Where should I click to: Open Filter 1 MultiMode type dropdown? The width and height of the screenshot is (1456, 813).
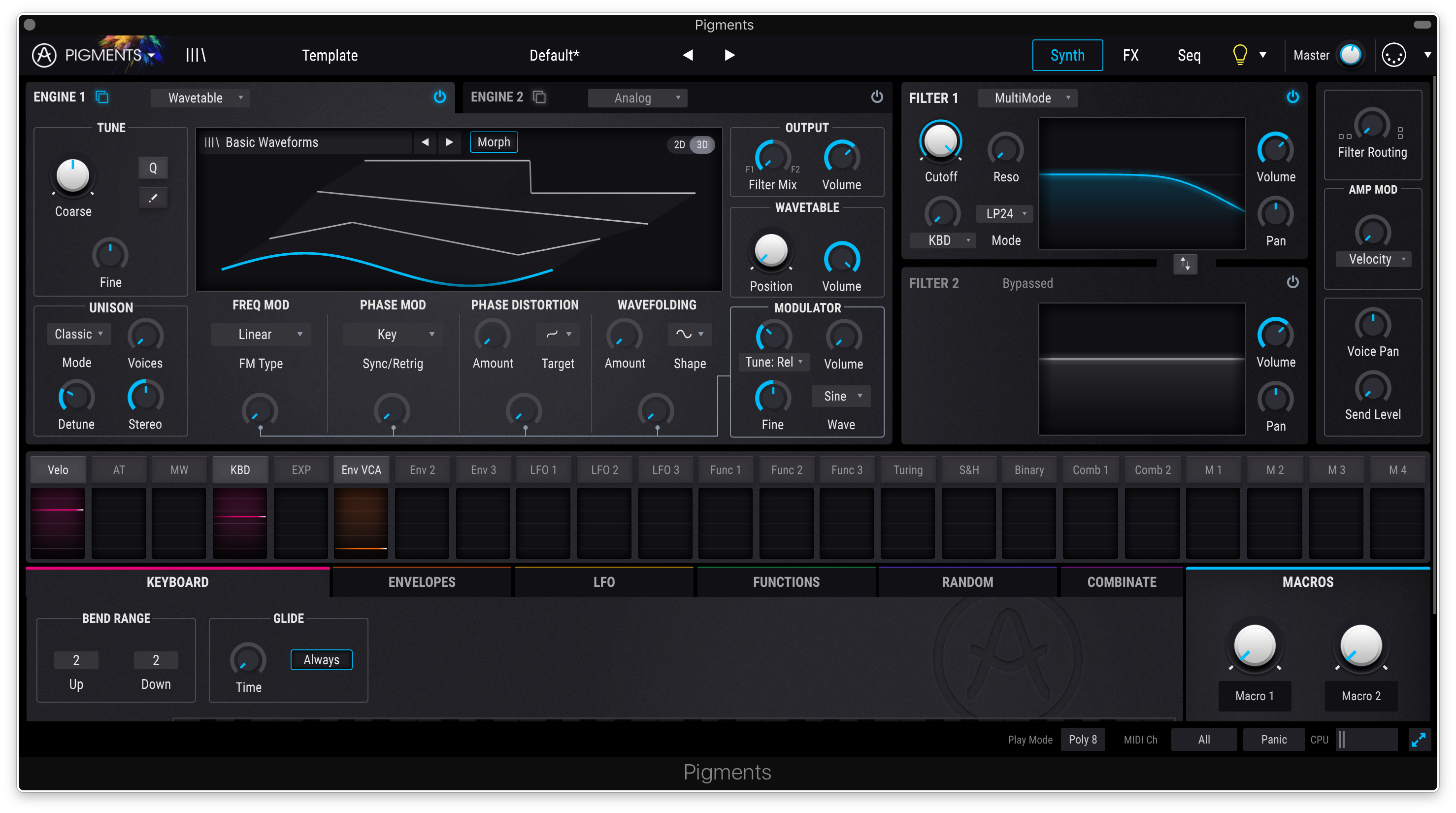click(x=1027, y=97)
